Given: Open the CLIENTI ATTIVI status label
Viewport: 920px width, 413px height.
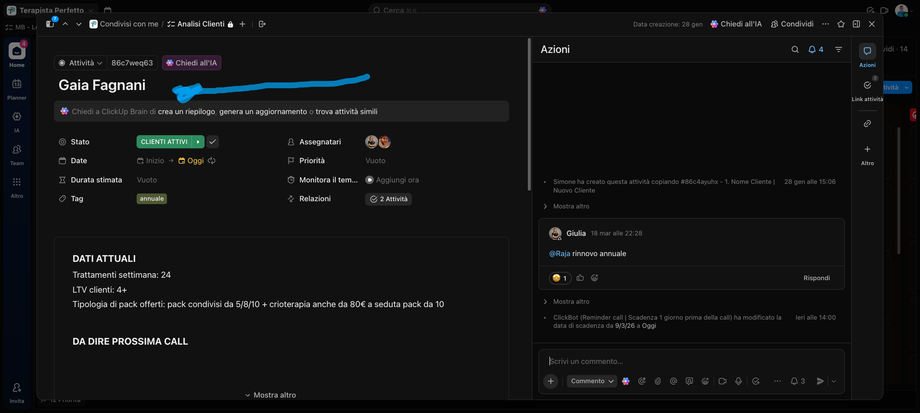Looking at the screenshot, I should 164,142.
